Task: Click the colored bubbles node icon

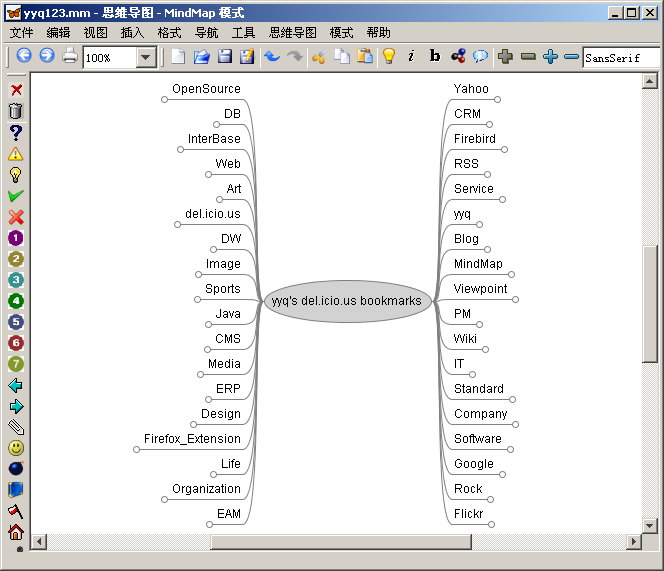Action: [x=458, y=56]
